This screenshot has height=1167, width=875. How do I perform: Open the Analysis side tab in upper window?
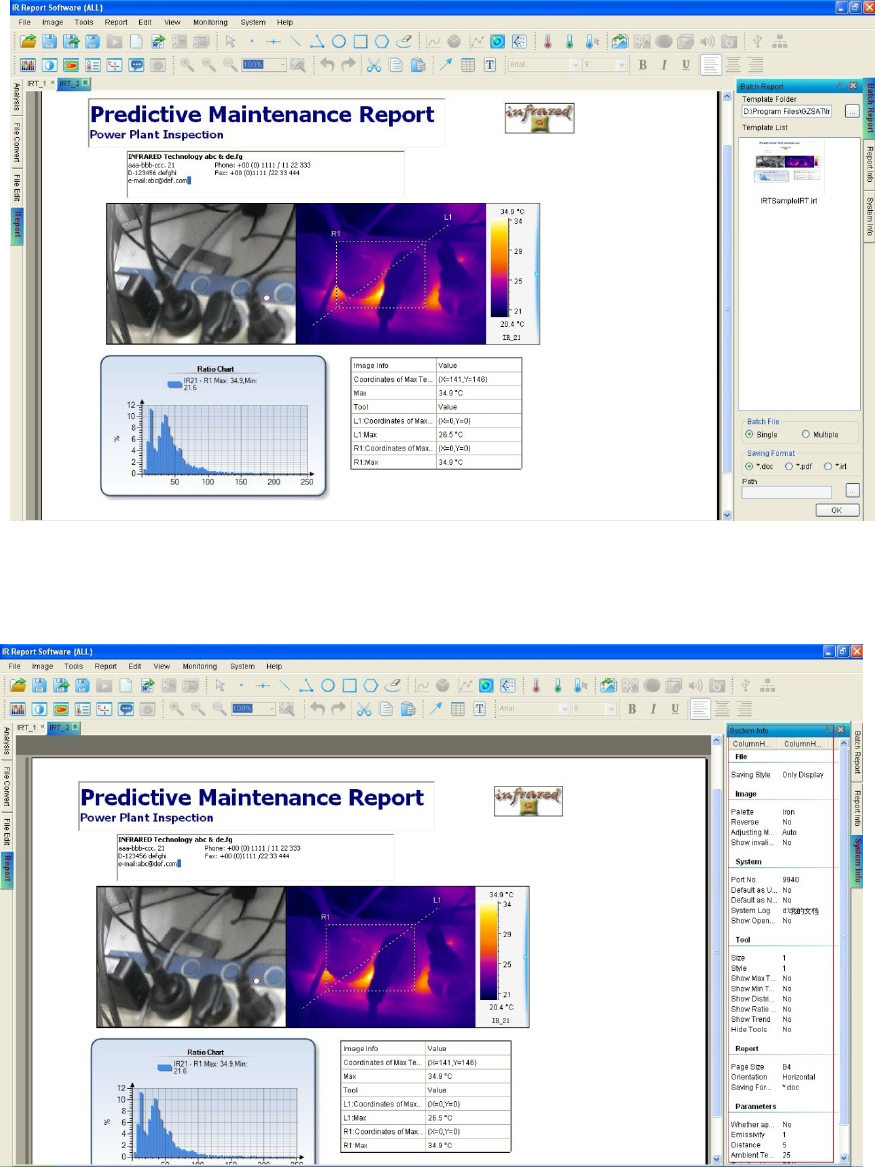click(x=17, y=97)
